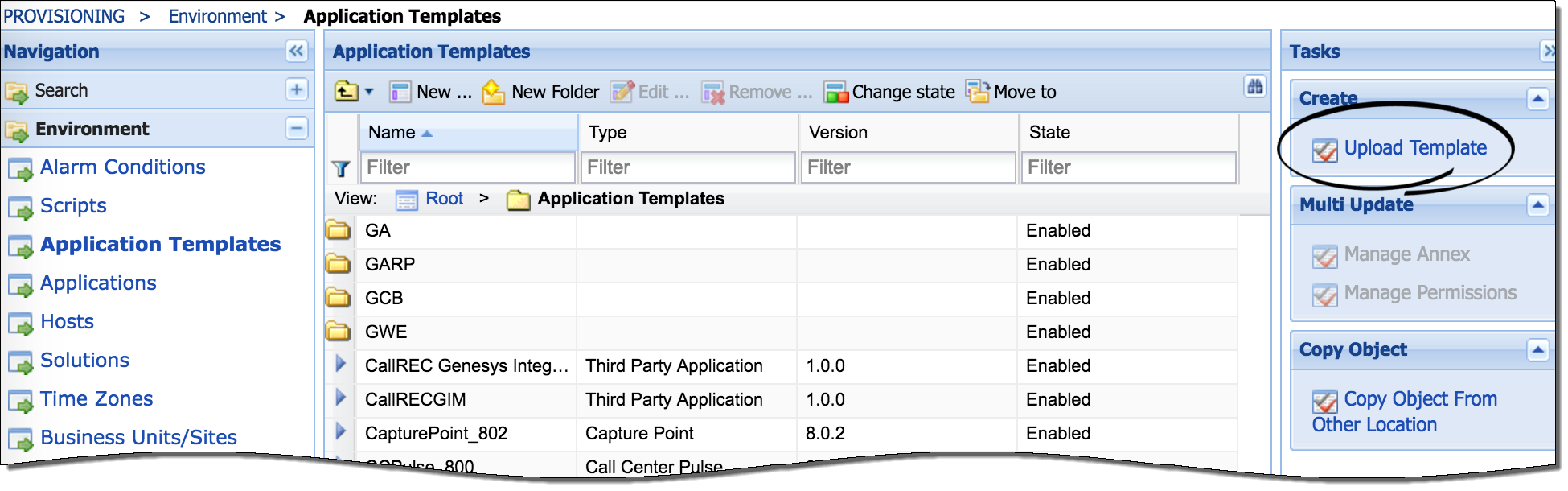Select Hosts in the Environment navigation
Screen dimensions: 1568x491
[67, 321]
